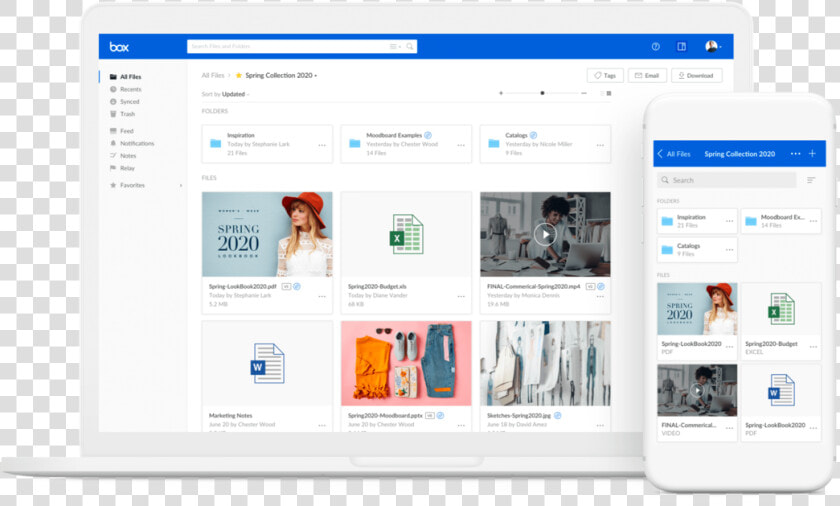Open more options for laptop Inspiration folder
Image resolution: width=840 pixels, height=506 pixels.
(x=322, y=145)
